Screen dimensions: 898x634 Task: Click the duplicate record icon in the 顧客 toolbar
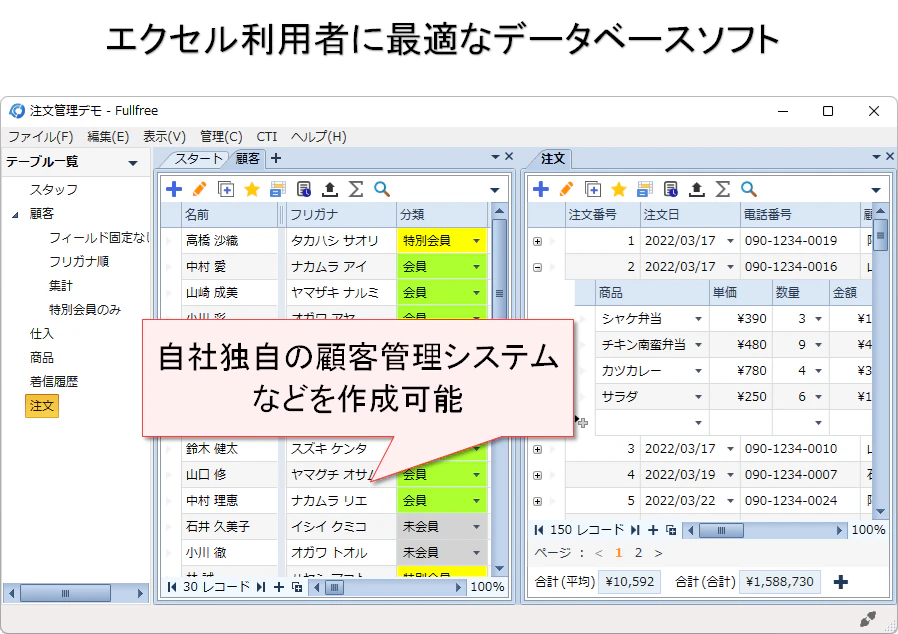[224, 188]
